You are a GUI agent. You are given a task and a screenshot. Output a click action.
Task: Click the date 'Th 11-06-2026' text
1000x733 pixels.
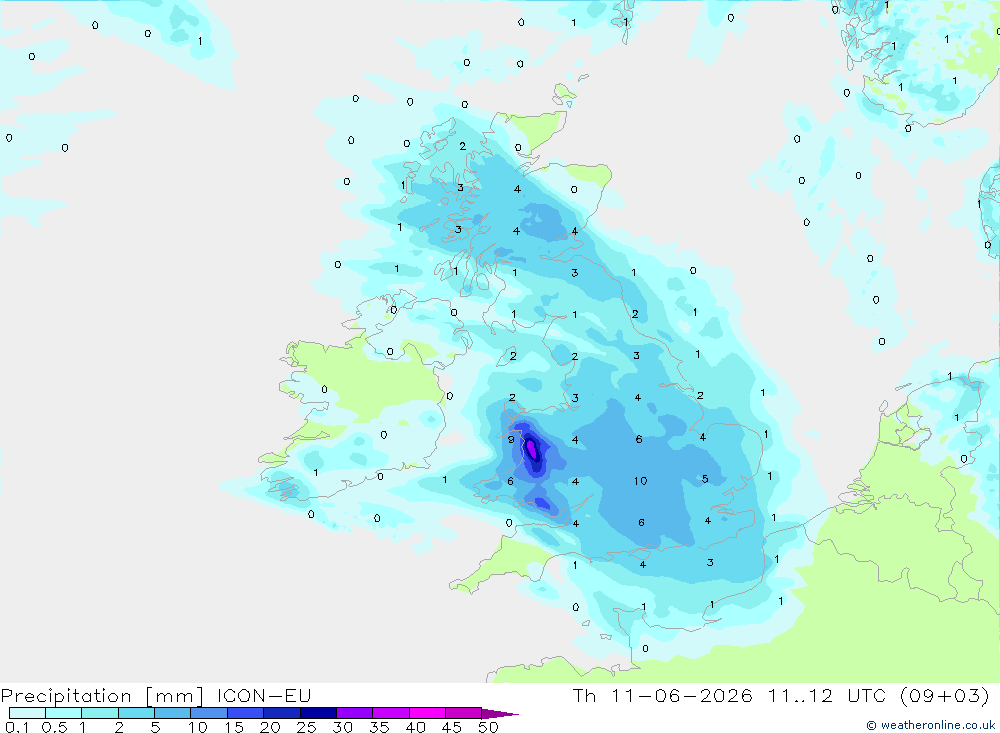pyautogui.click(x=662, y=695)
